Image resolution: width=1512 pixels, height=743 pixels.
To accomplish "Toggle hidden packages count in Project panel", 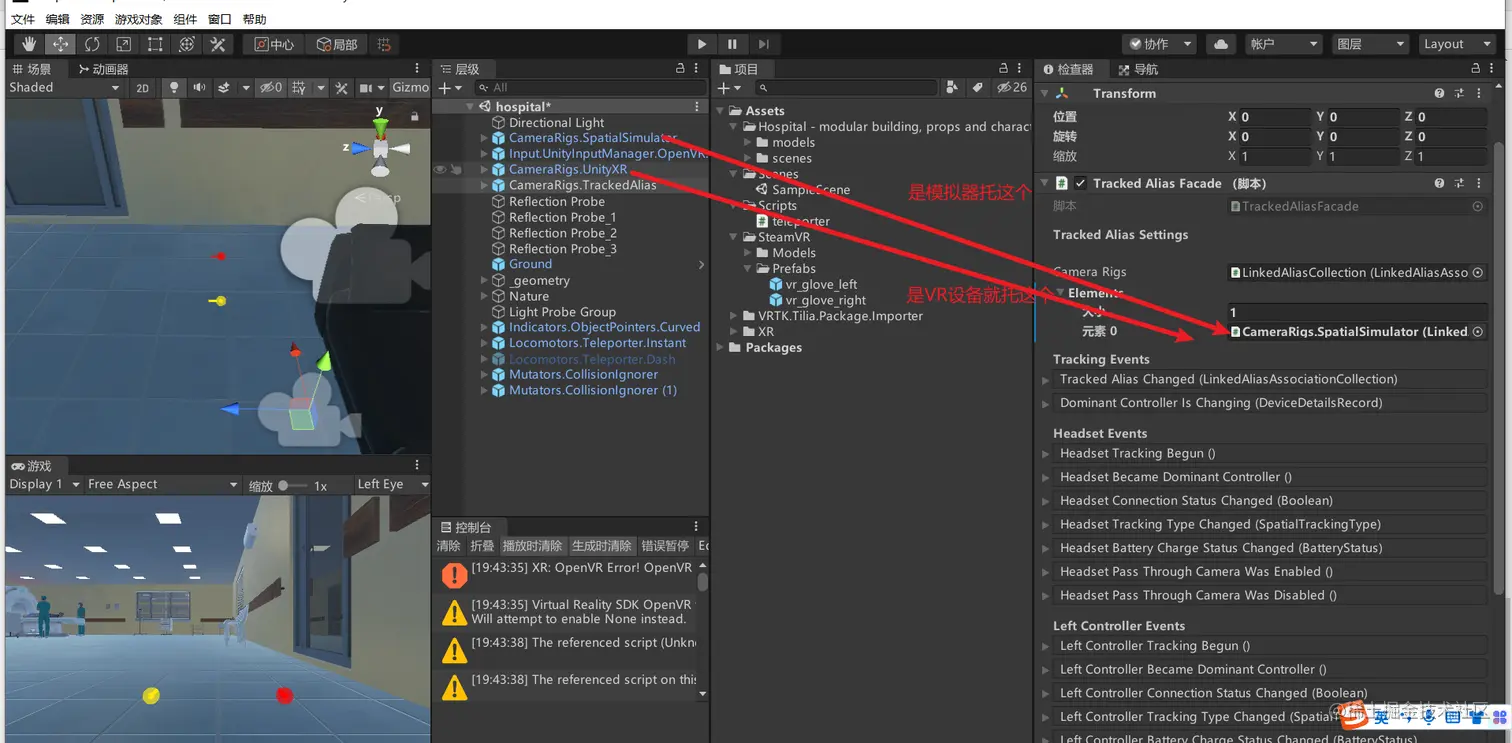I will coord(1011,88).
